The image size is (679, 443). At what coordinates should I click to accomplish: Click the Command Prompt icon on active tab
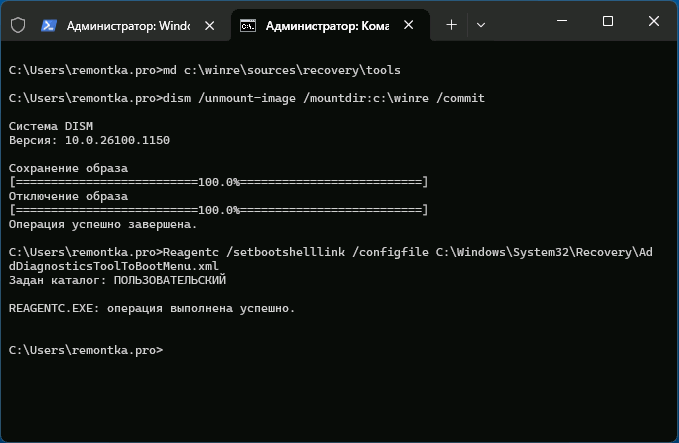[x=249, y=25]
